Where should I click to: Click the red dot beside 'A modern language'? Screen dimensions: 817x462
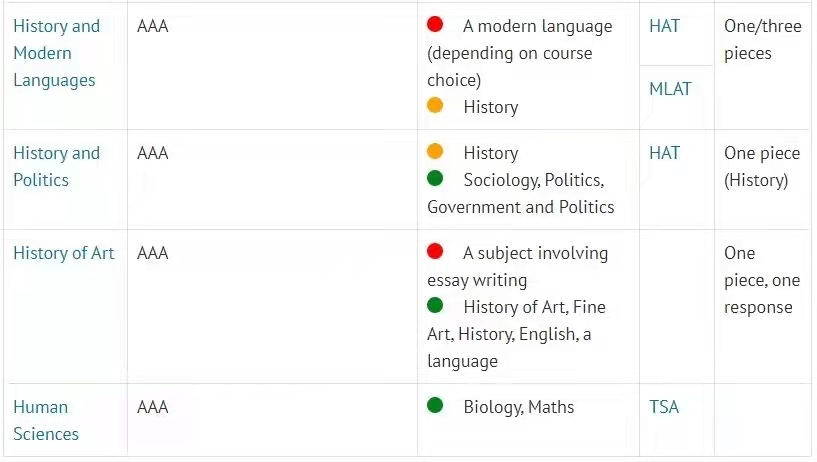click(435, 24)
